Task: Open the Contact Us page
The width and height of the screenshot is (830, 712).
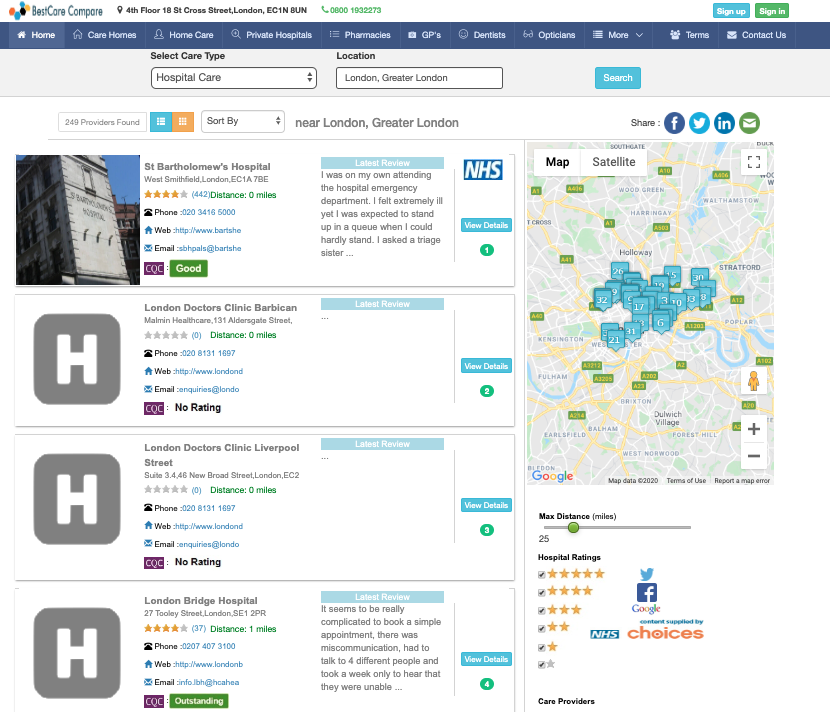Action: 756,35
